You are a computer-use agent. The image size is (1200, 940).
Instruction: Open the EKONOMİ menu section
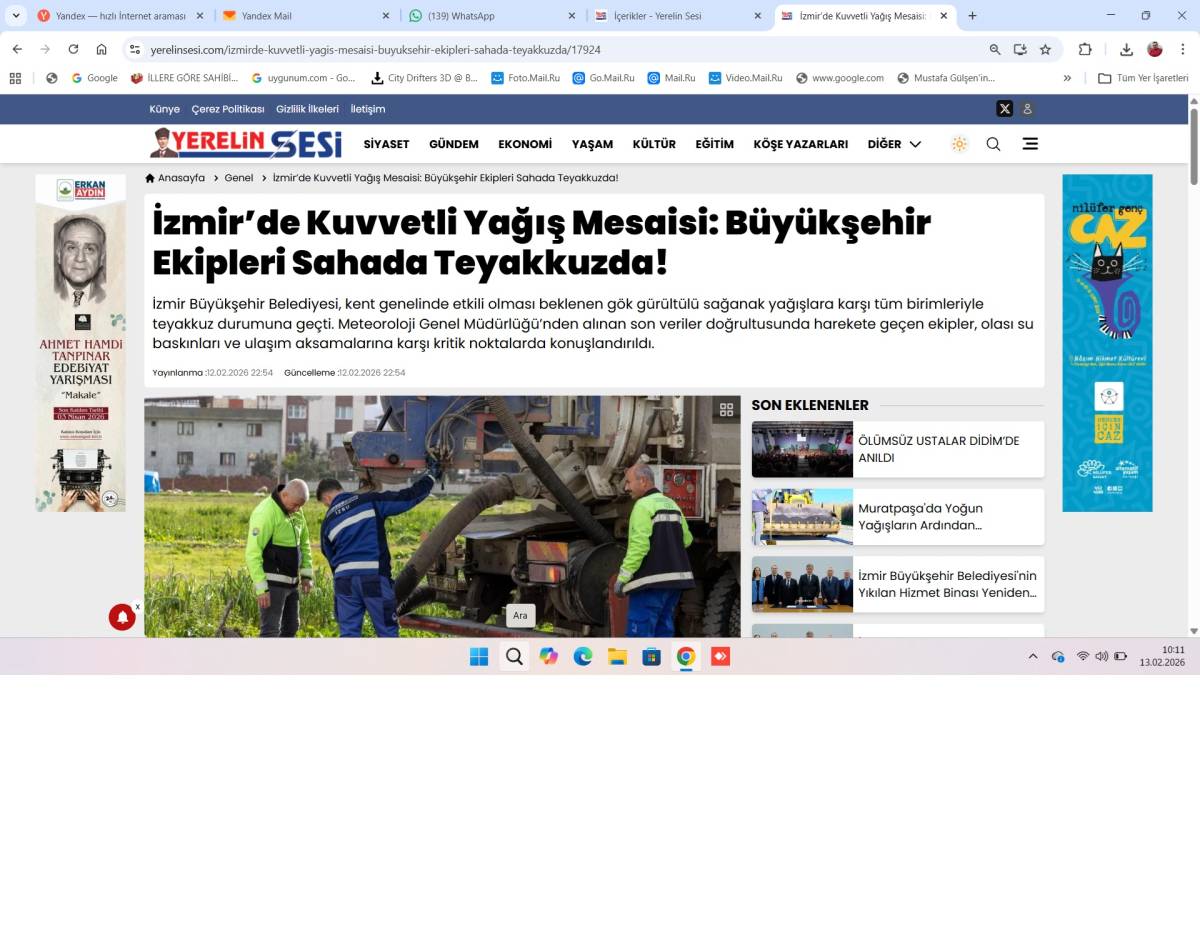tap(525, 144)
